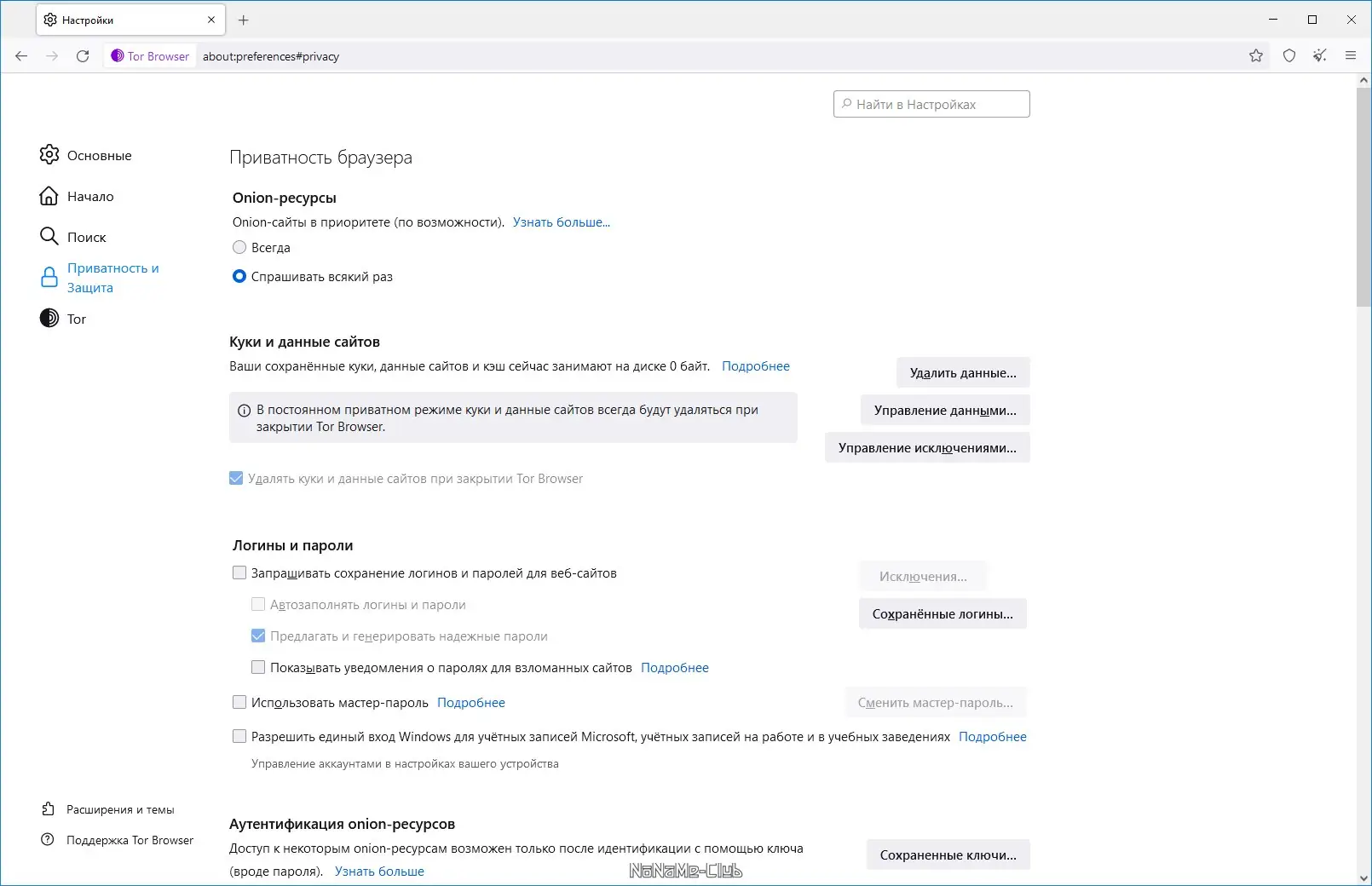Open the hamburger application menu
This screenshot has width=1372, height=886.
pyautogui.click(x=1351, y=56)
